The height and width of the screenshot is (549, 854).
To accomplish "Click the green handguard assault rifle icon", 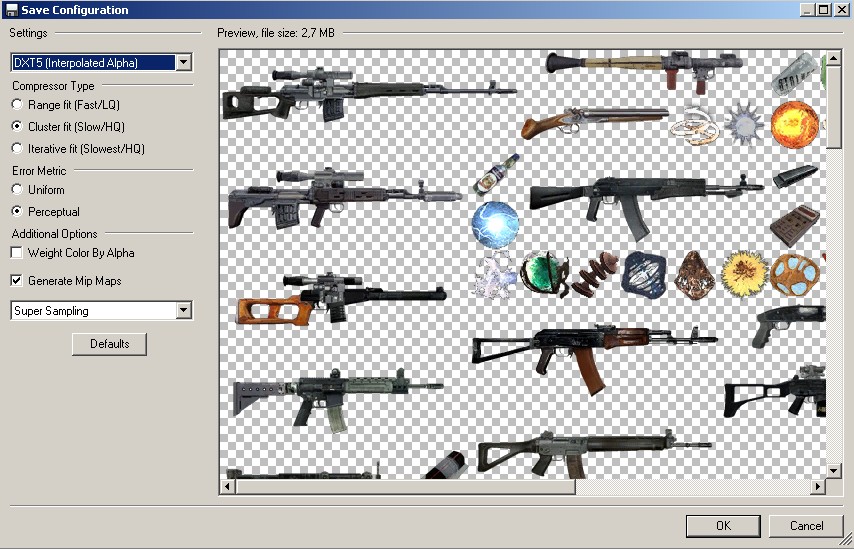I will [x=338, y=400].
